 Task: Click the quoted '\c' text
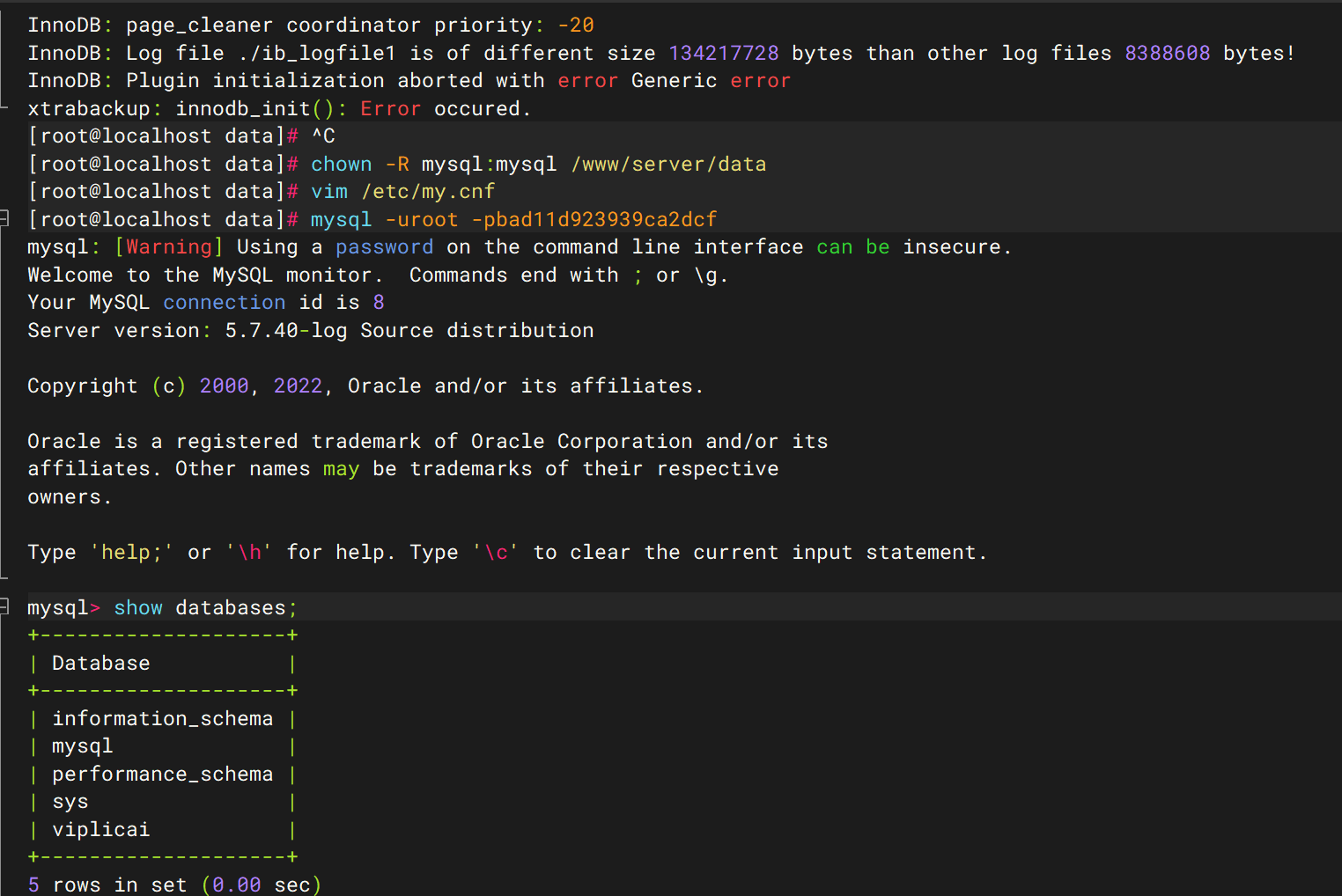tap(496, 553)
